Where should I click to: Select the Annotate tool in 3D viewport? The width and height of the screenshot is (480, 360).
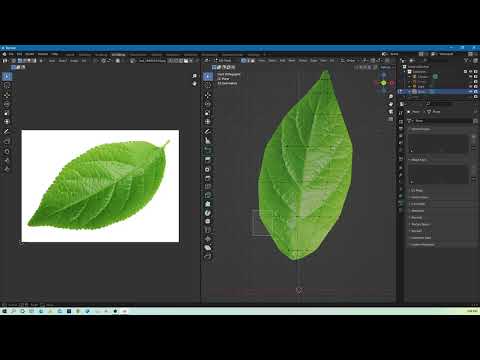[x=208, y=132]
